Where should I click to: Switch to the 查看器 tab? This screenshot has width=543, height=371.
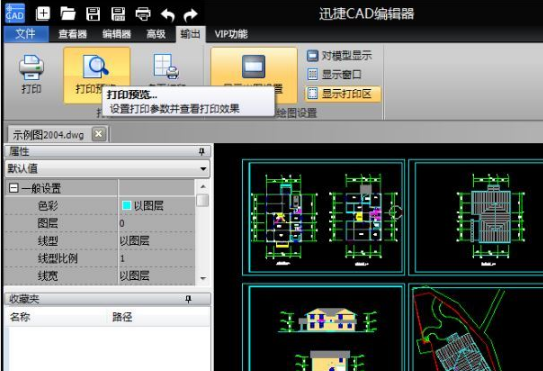click(x=72, y=34)
